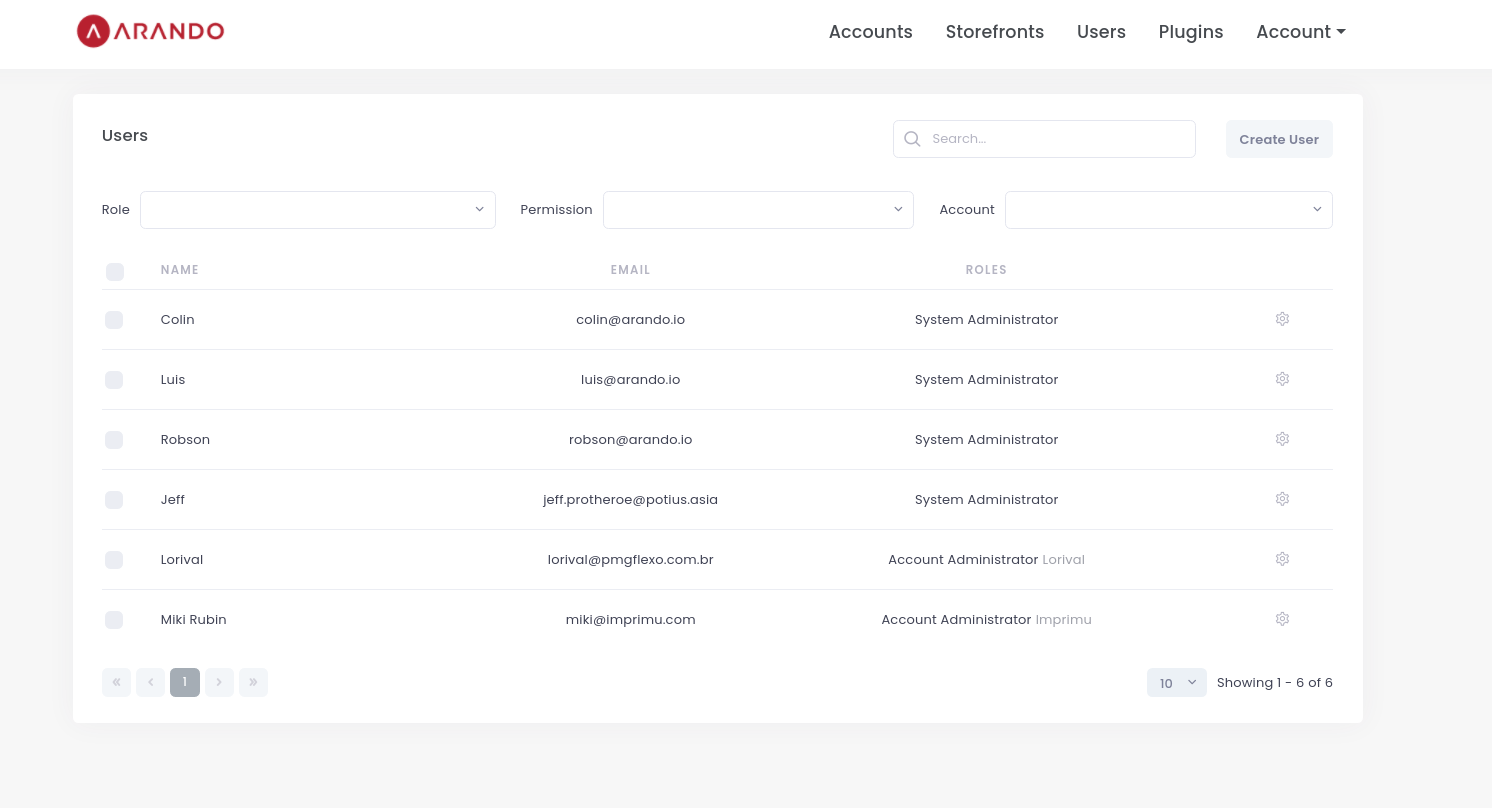Focus the user Search field
1492x808 pixels.
1055,139
